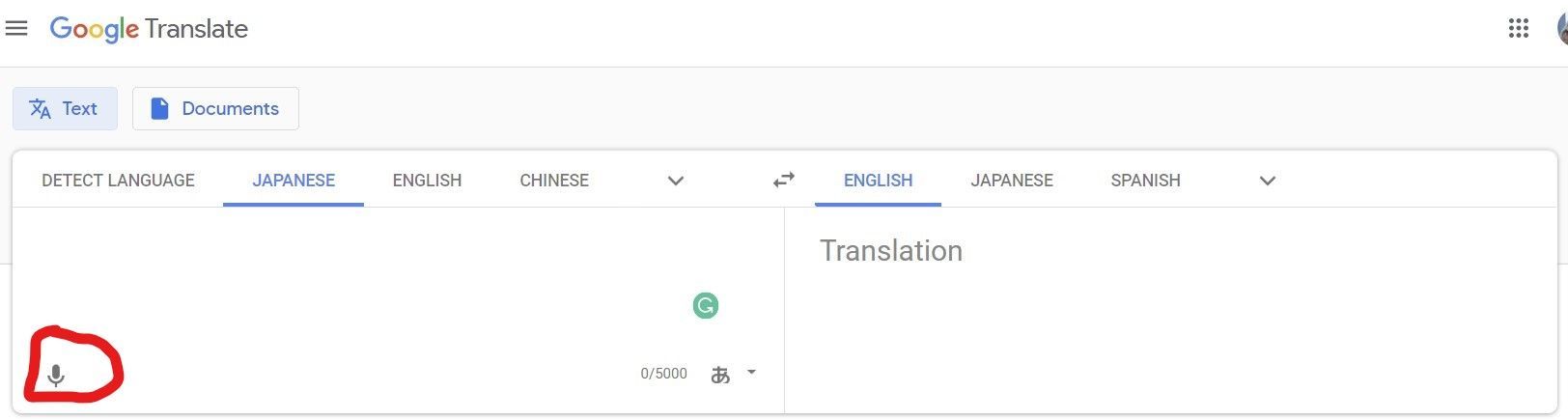Viewport: 1568px width, 420px height.
Task: Select Chinese as source language
Action: pyautogui.click(x=554, y=181)
